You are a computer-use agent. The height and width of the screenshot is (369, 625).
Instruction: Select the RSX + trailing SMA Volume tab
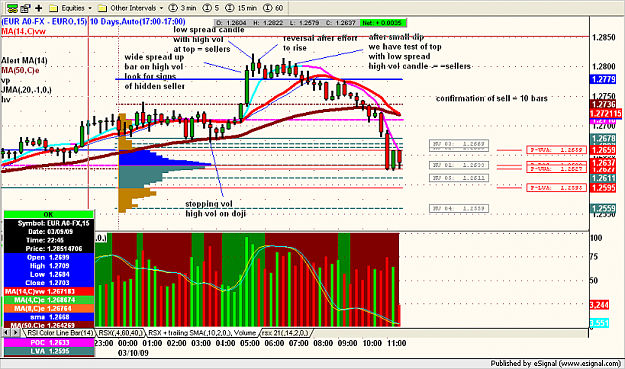pos(202,333)
